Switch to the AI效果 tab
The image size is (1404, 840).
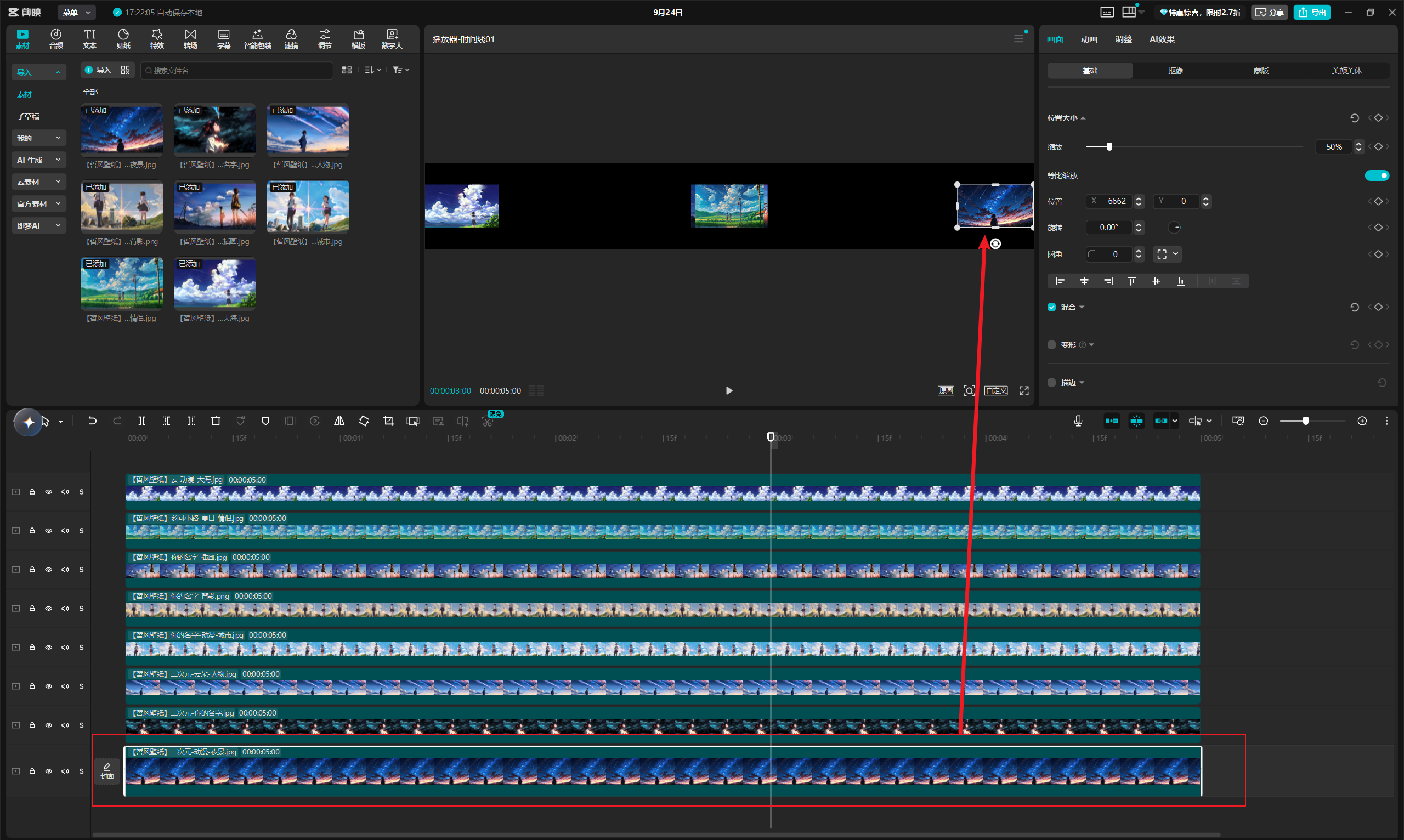[x=1162, y=39]
